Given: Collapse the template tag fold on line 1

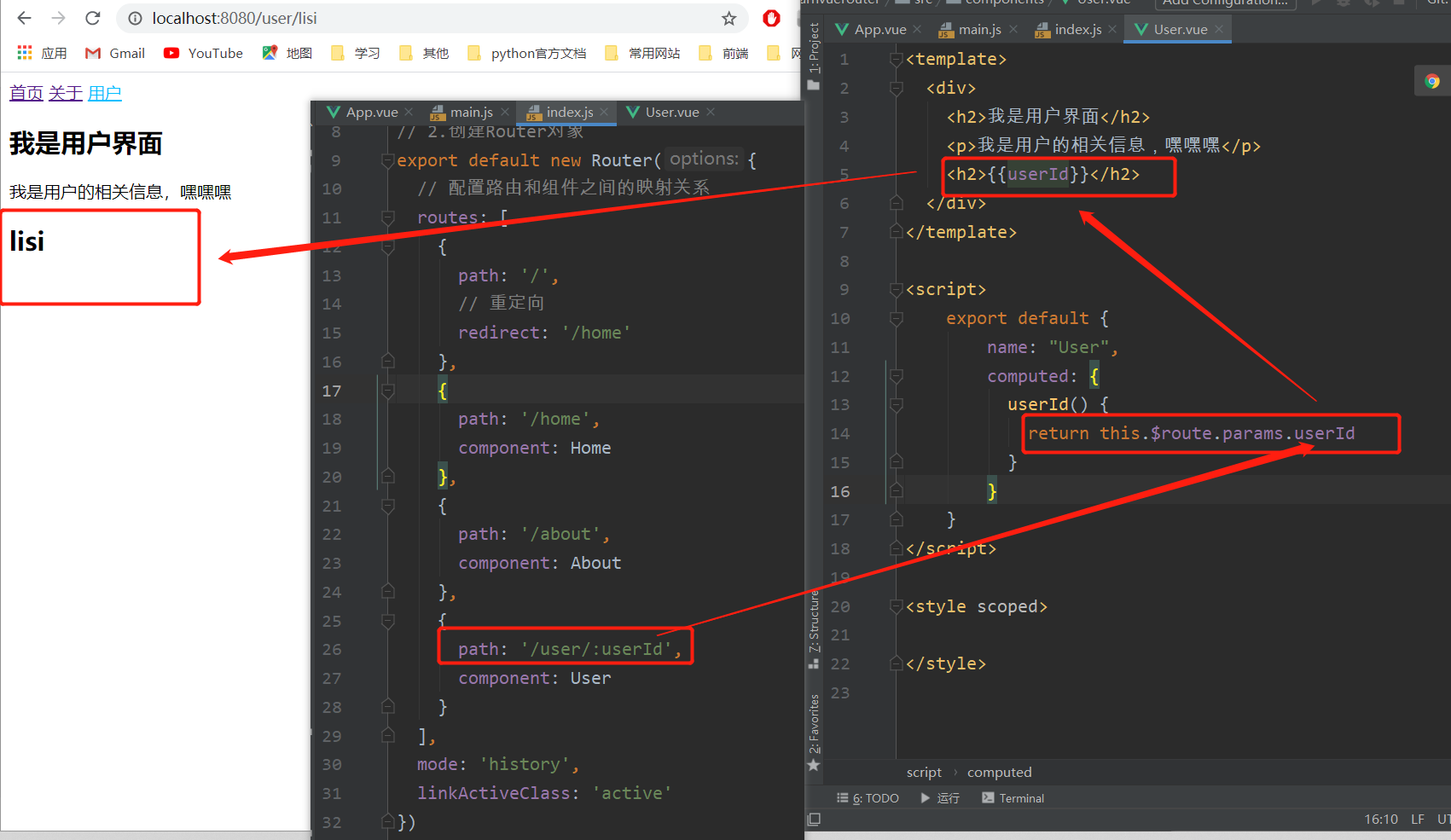Looking at the screenshot, I should coord(896,59).
